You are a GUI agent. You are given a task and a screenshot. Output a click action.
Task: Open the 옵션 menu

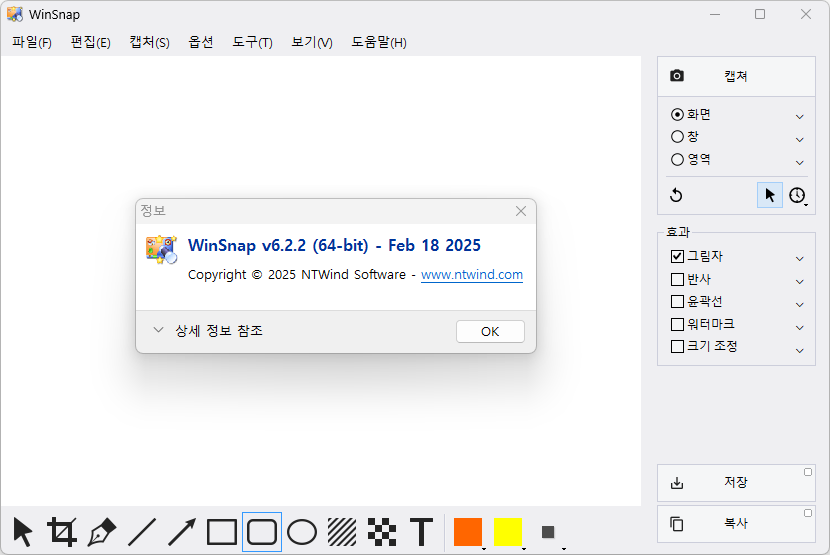click(201, 42)
